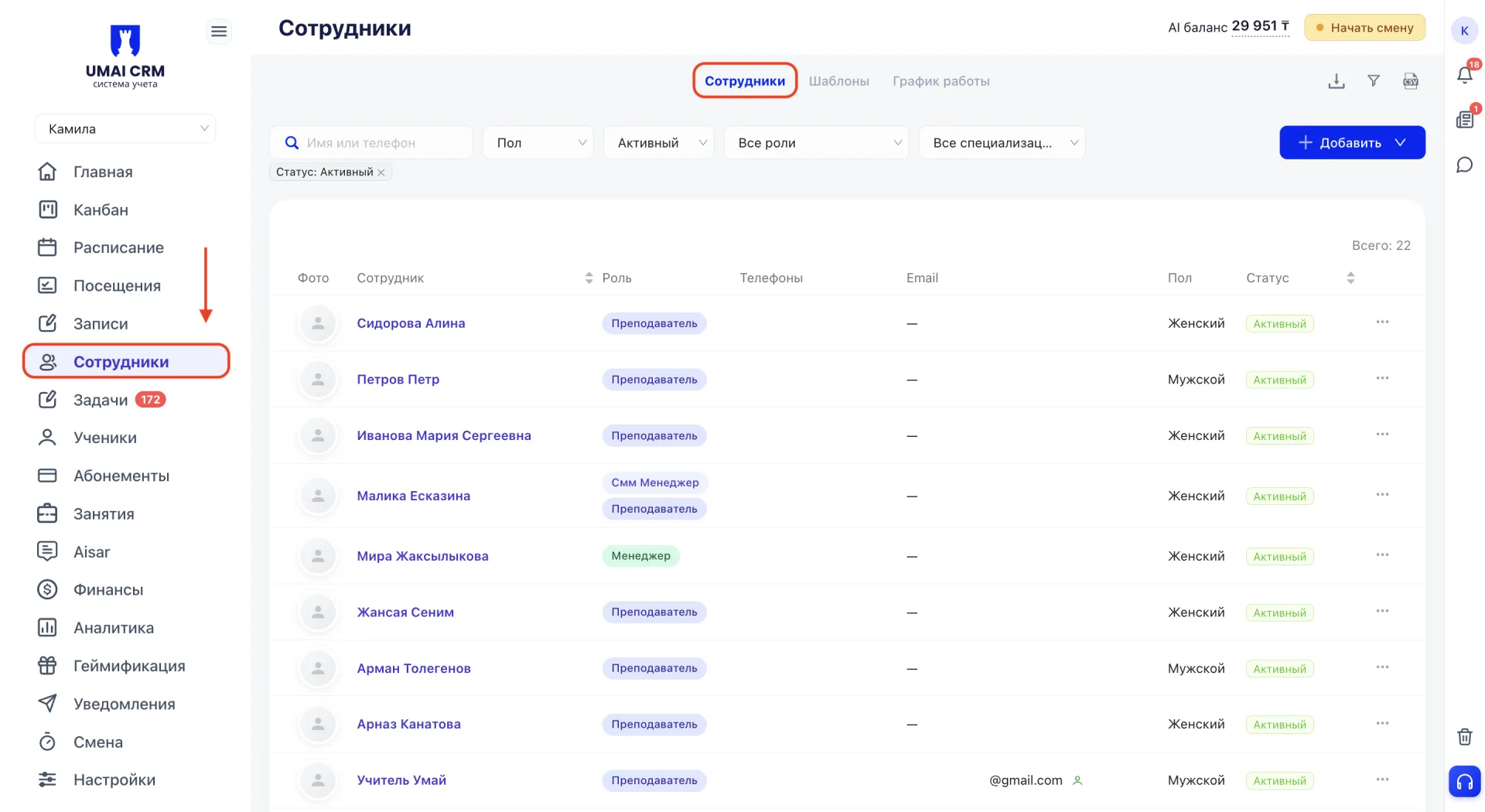The width and height of the screenshot is (1485, 812).
Task: Export employees via the CSV icon
Action: point(1411,80)
